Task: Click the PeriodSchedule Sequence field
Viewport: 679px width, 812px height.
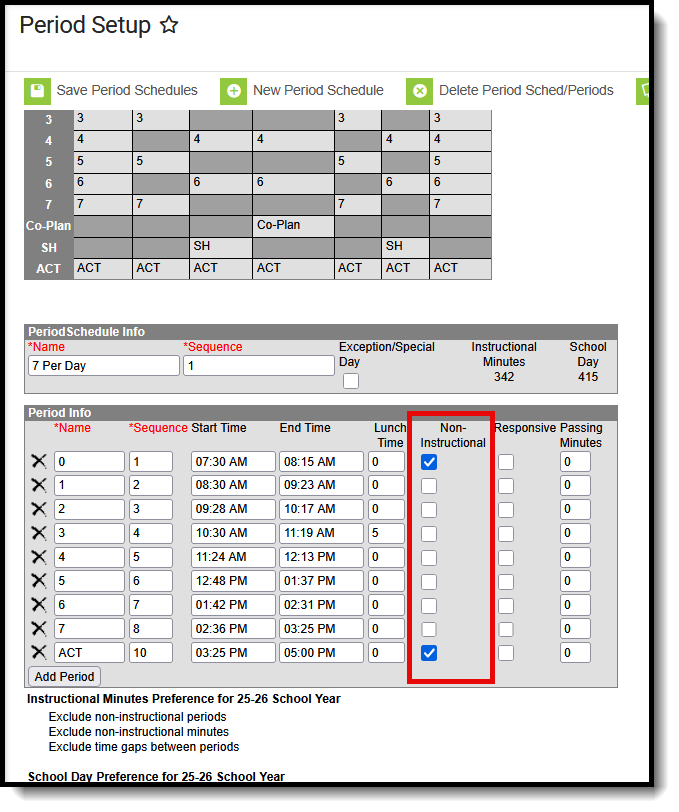Action: click(x=258, y=366)
